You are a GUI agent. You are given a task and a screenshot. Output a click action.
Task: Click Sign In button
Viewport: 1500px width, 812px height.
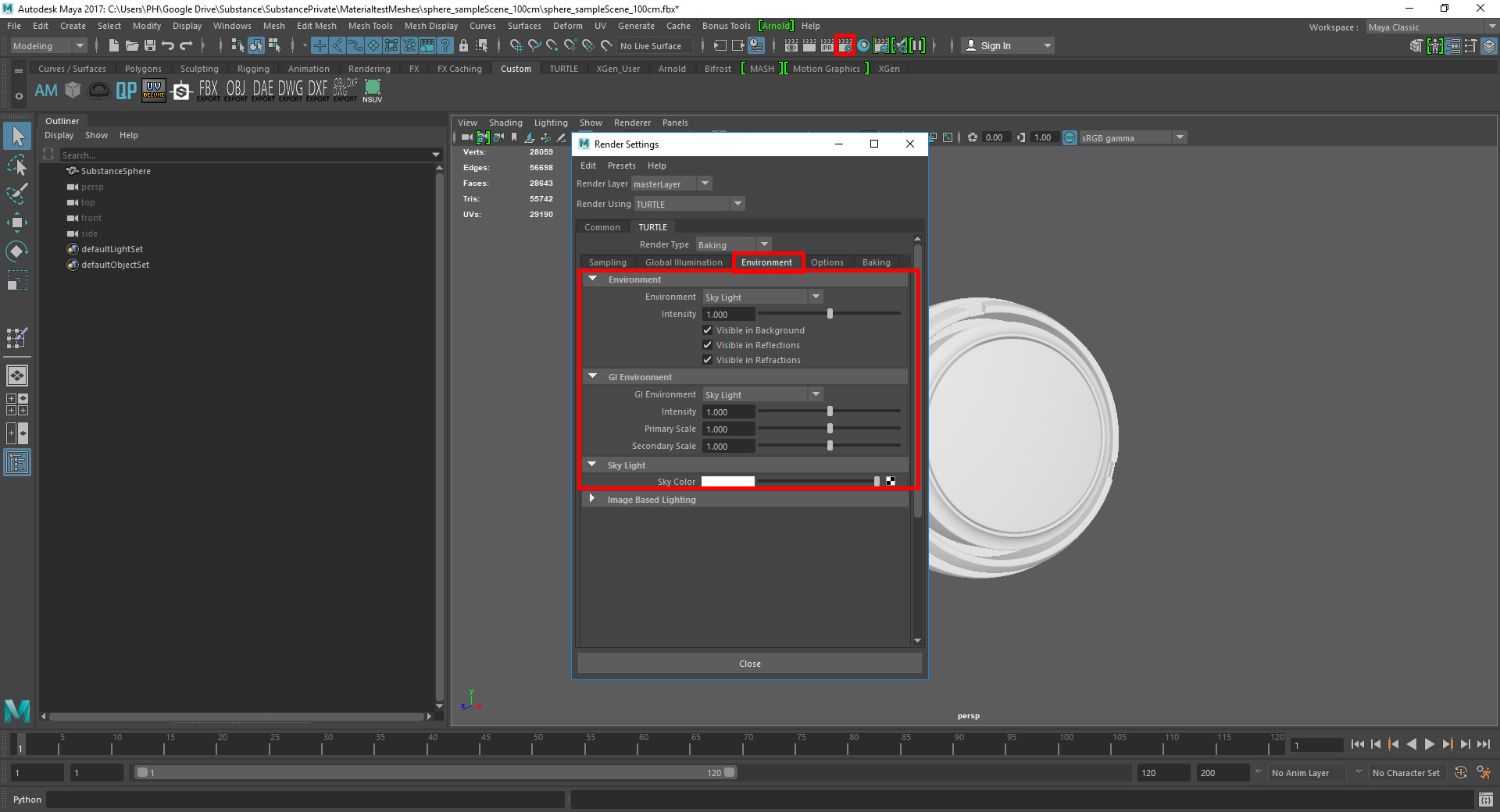(995, 46)
